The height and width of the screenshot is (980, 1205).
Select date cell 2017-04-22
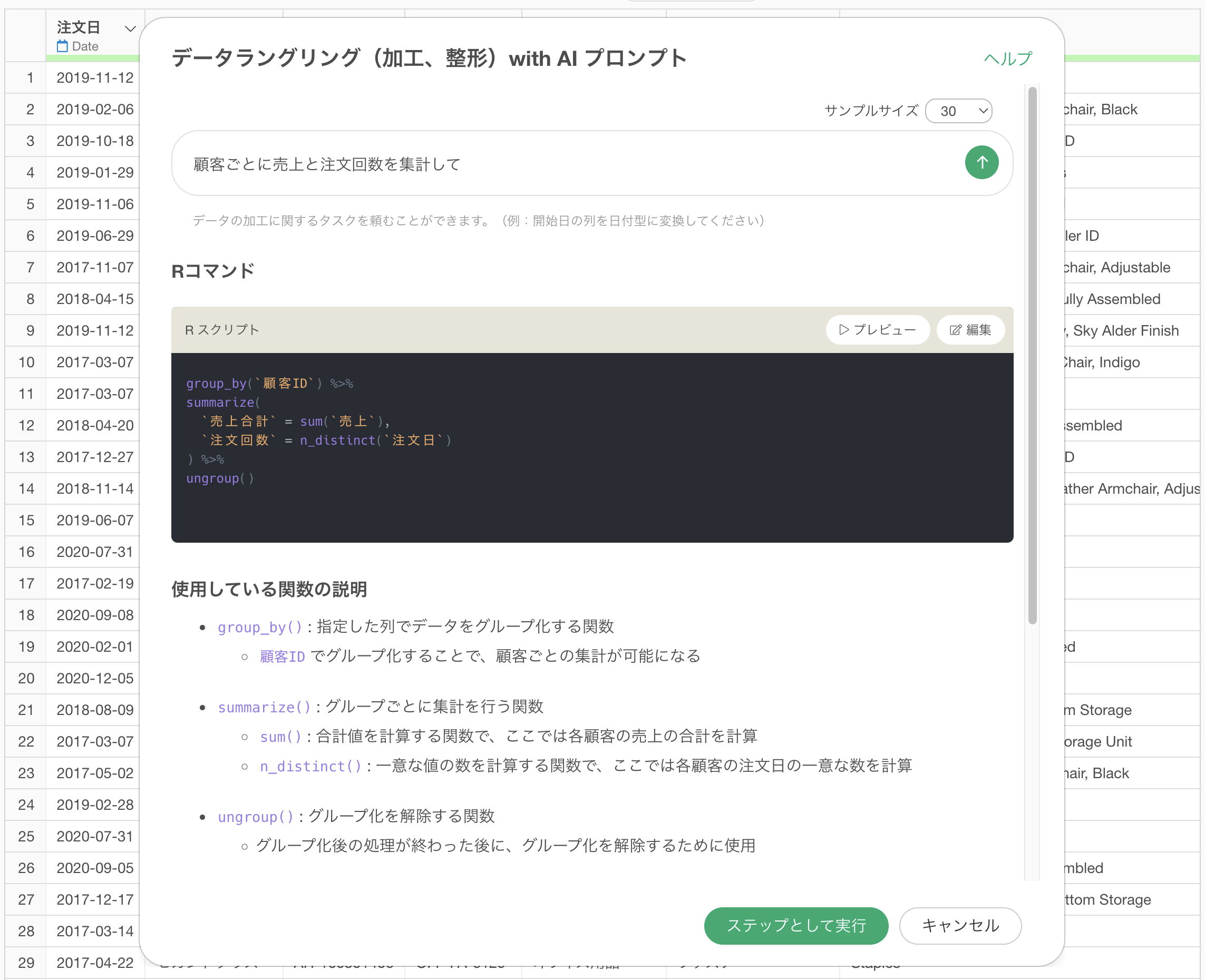tap(95, 963)
